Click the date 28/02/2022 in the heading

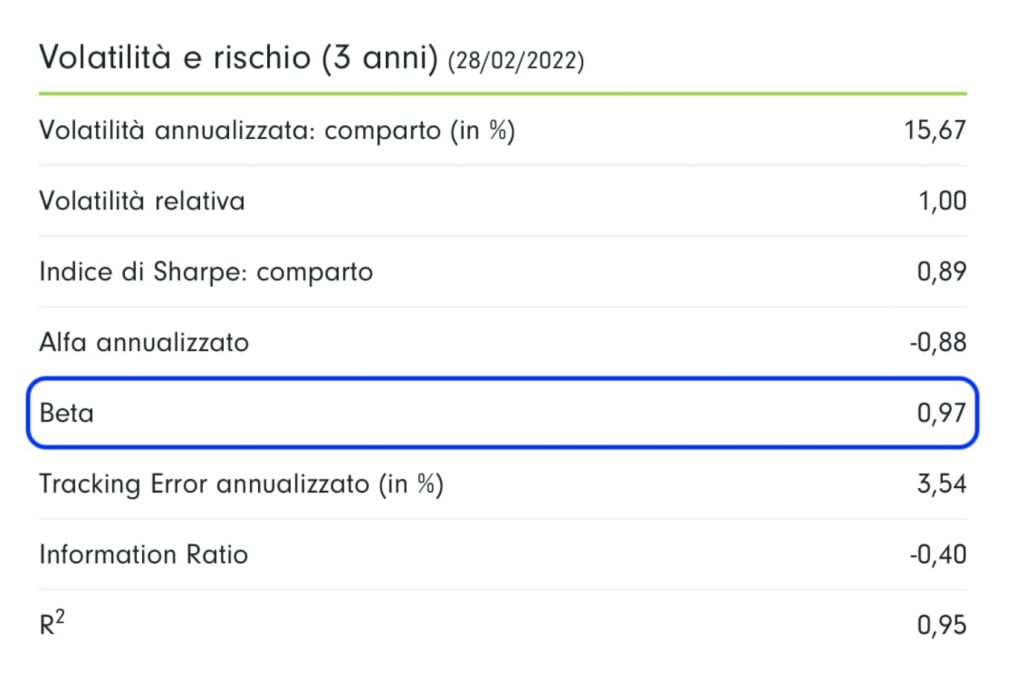516,61
